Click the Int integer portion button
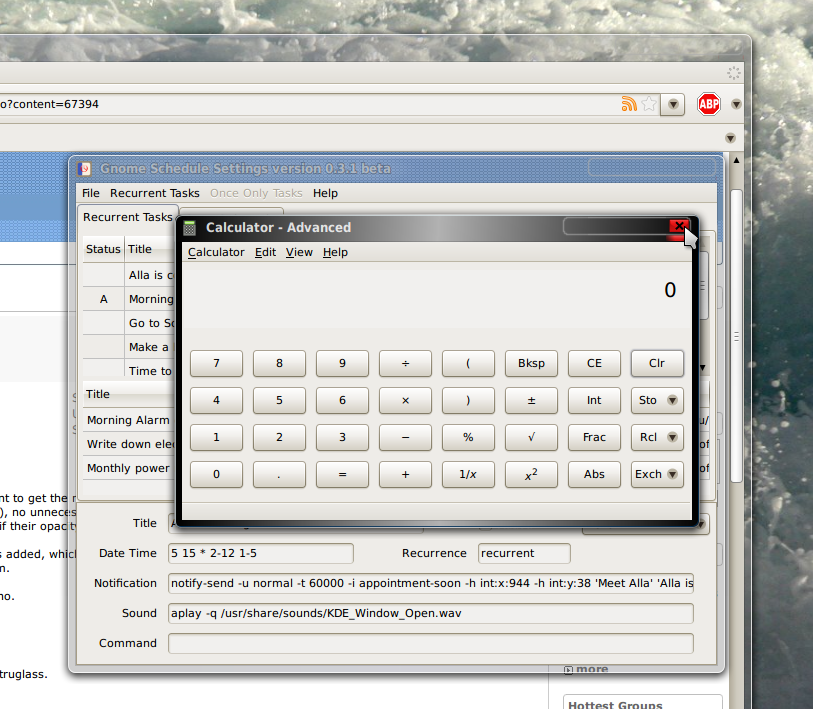 pyautogui.click(x=594, y=400)
